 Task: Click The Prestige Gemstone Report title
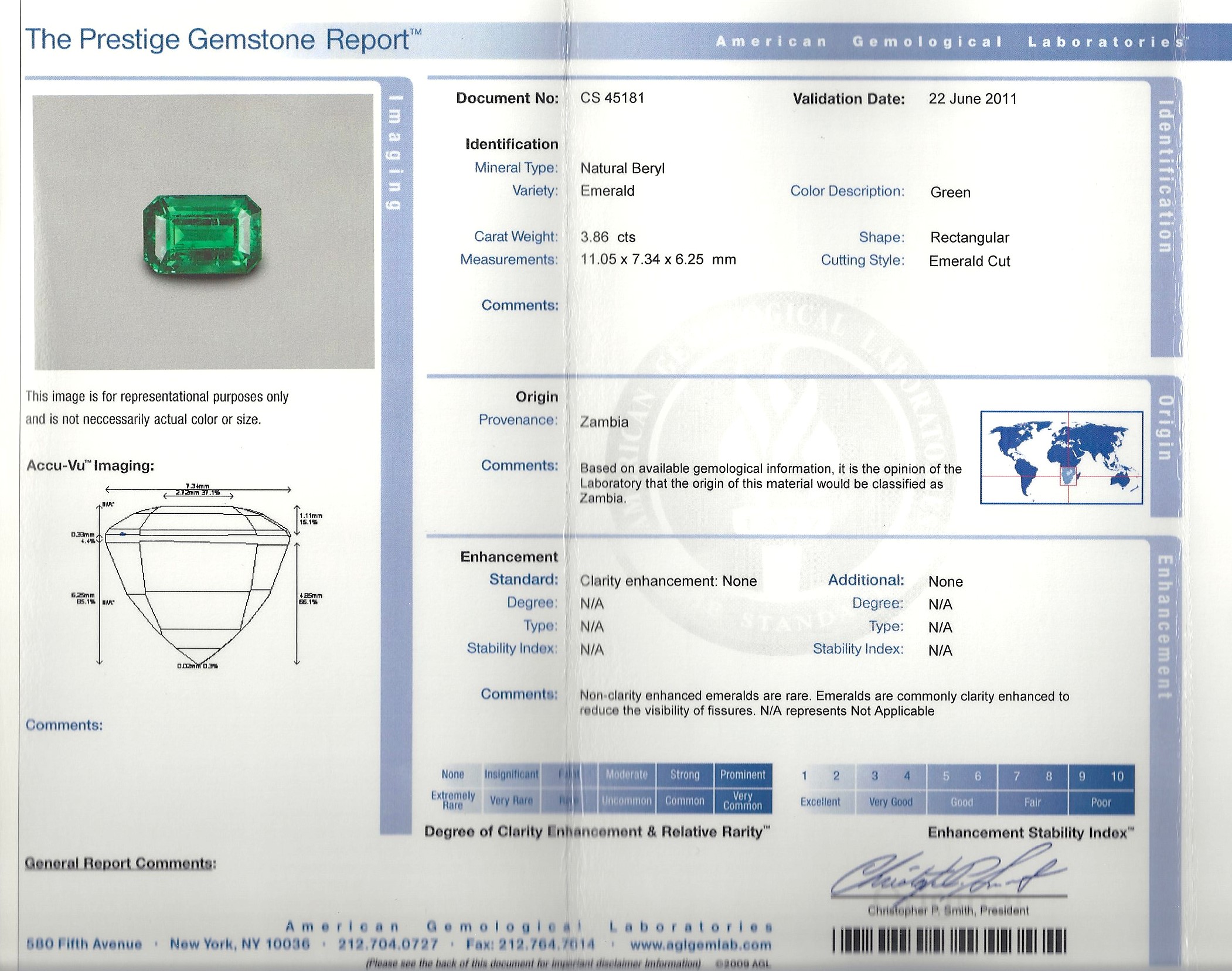[x=223, y=40]
